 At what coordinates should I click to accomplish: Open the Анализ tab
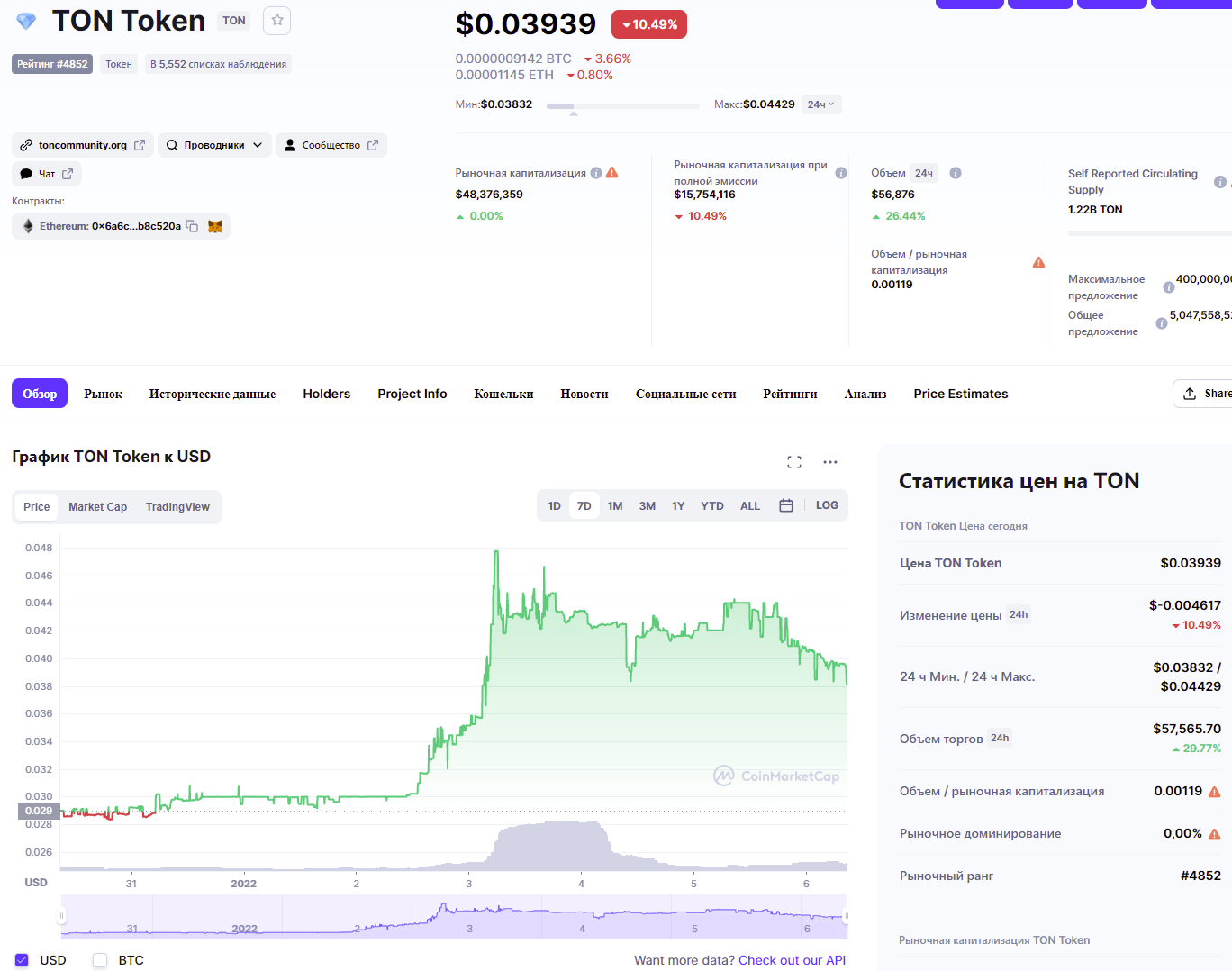pyautogui.click(x=865, y=394)
